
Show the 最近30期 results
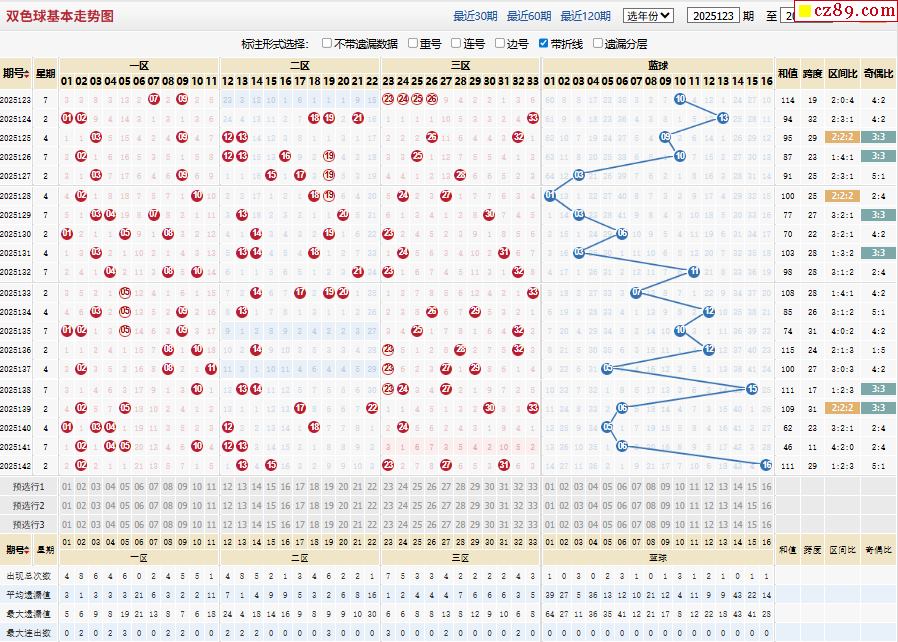(x=475, y=16)
